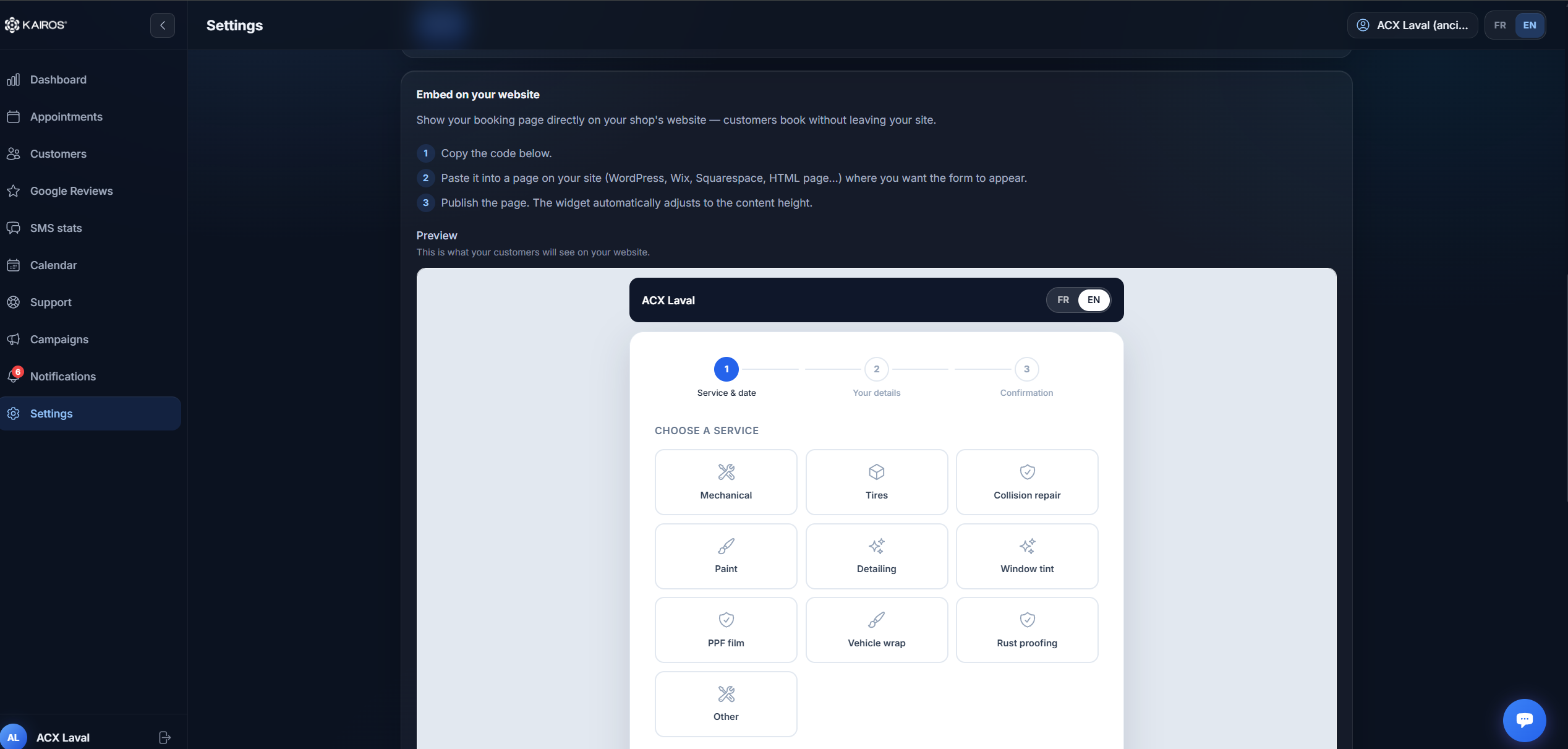Click the logout icon next to ACX Laval
Image resolution: width=1568 pixels, height=749 pixels.
[164, 737]
